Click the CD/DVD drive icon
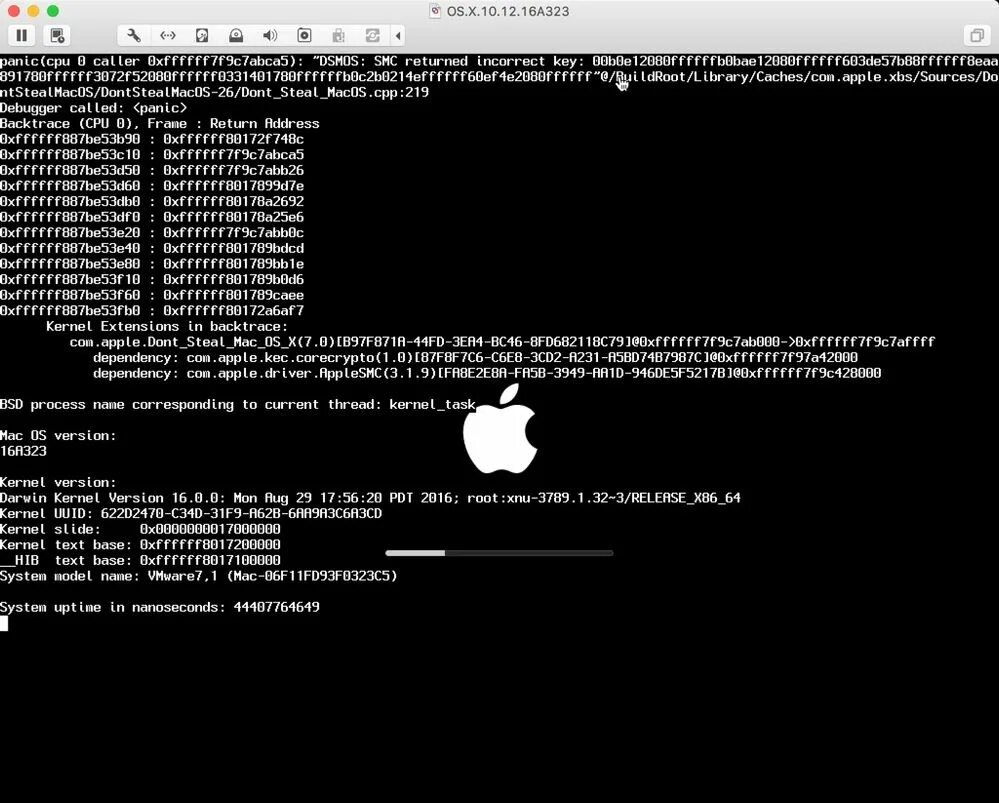Viewport: 999px width, 803px height. [236, 36]
